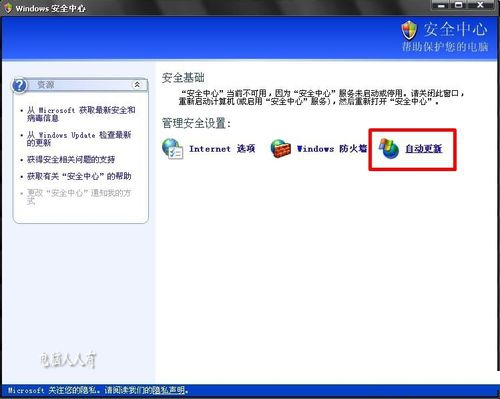Open the Windows 防火墙 link

[x=332, y=149]
